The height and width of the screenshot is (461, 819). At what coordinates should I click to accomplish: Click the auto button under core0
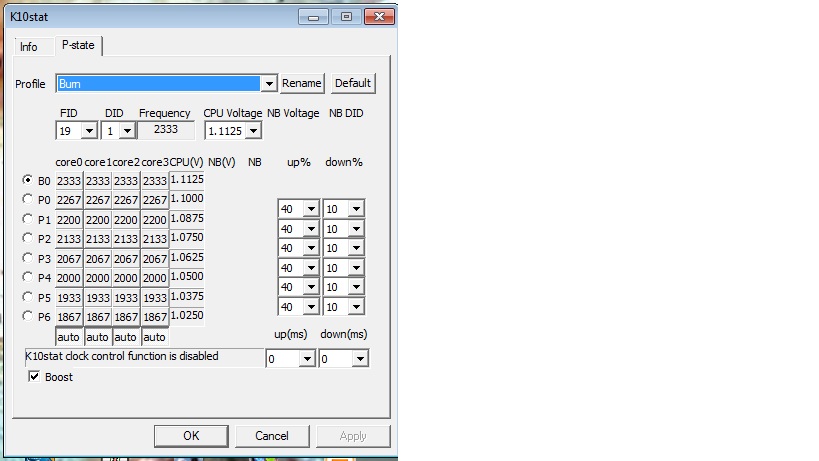pos(68,337)
